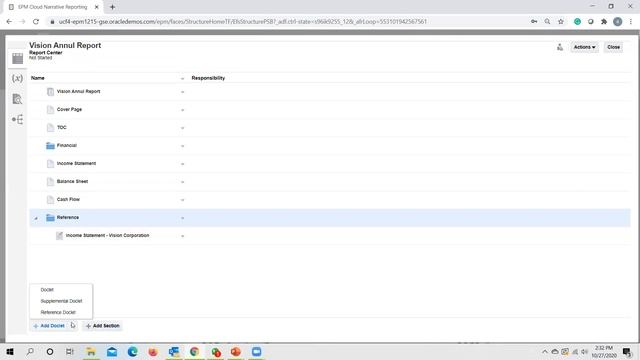Screen dimensions: 640x360
Task: Click the TOC document icon
Action: (50, 127)
